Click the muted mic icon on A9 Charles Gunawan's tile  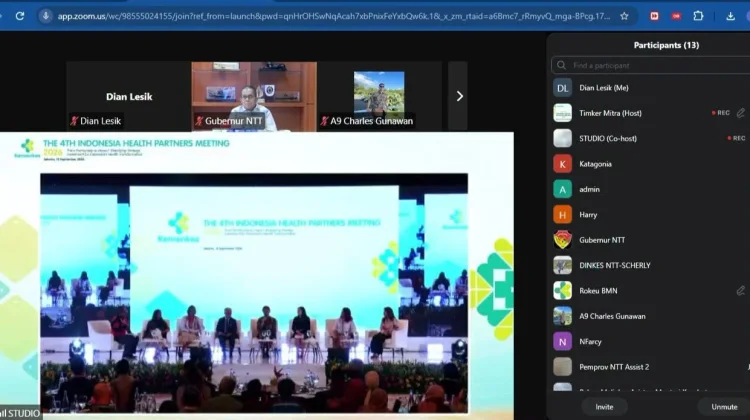pyautogui.click(x=324, y=121)
